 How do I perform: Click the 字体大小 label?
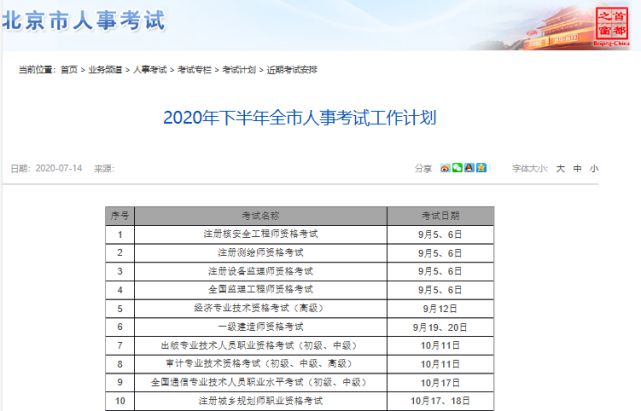530,168
